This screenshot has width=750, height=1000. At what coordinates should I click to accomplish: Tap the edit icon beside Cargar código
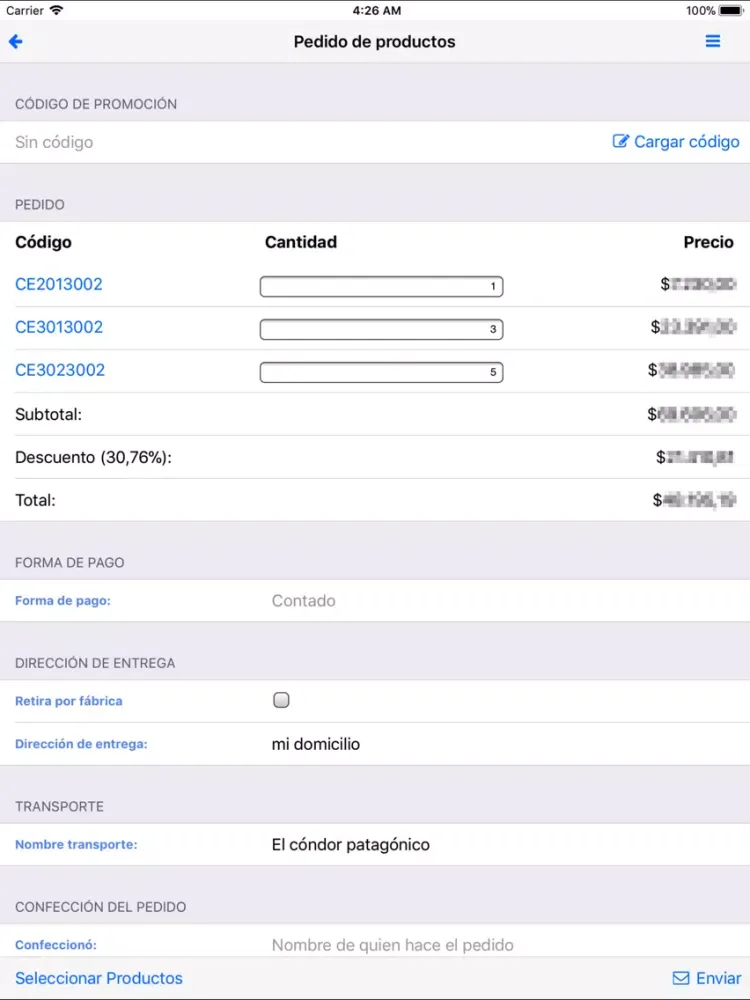(x=620, y=141)
